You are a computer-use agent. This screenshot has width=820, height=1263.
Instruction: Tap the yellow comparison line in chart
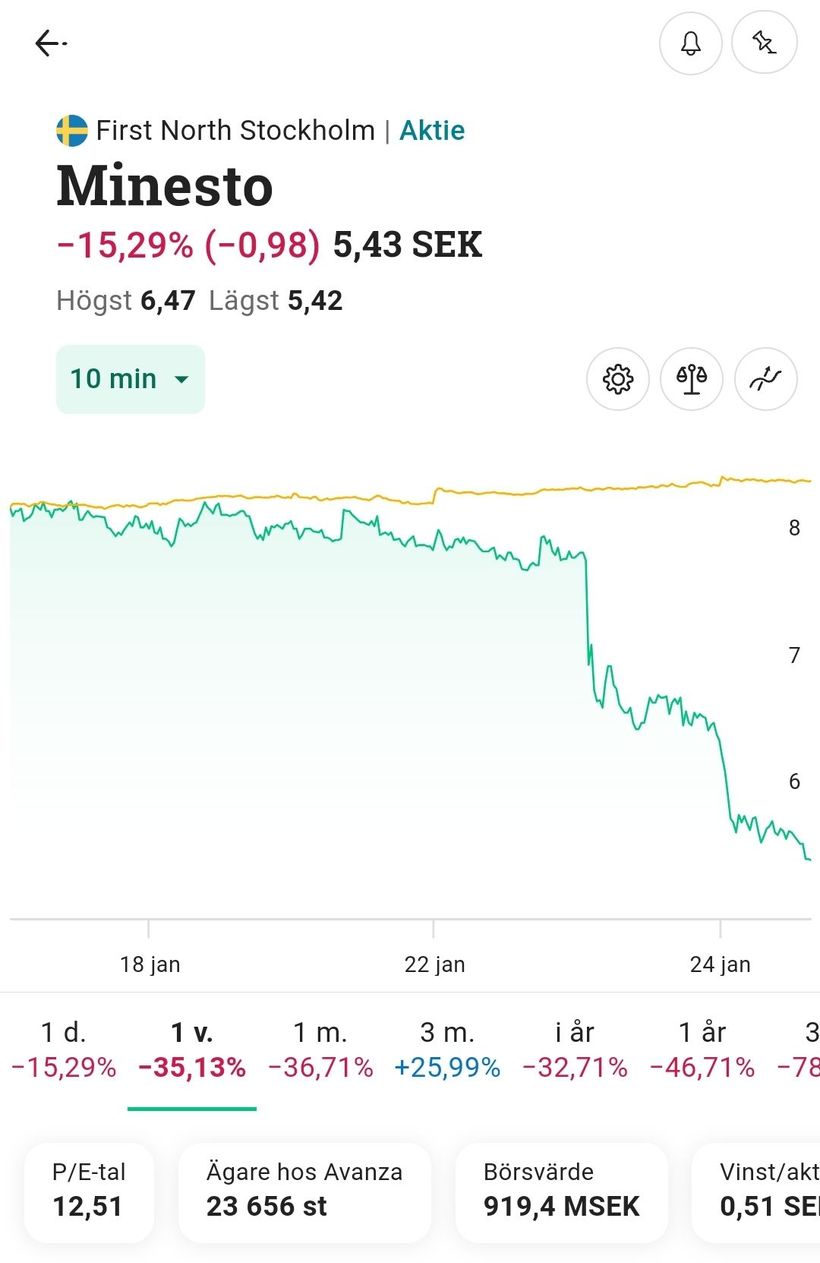click(600, 488)
